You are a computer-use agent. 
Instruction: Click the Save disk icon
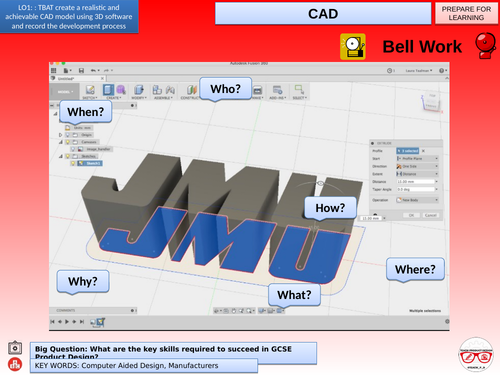[x=81, y=70]
